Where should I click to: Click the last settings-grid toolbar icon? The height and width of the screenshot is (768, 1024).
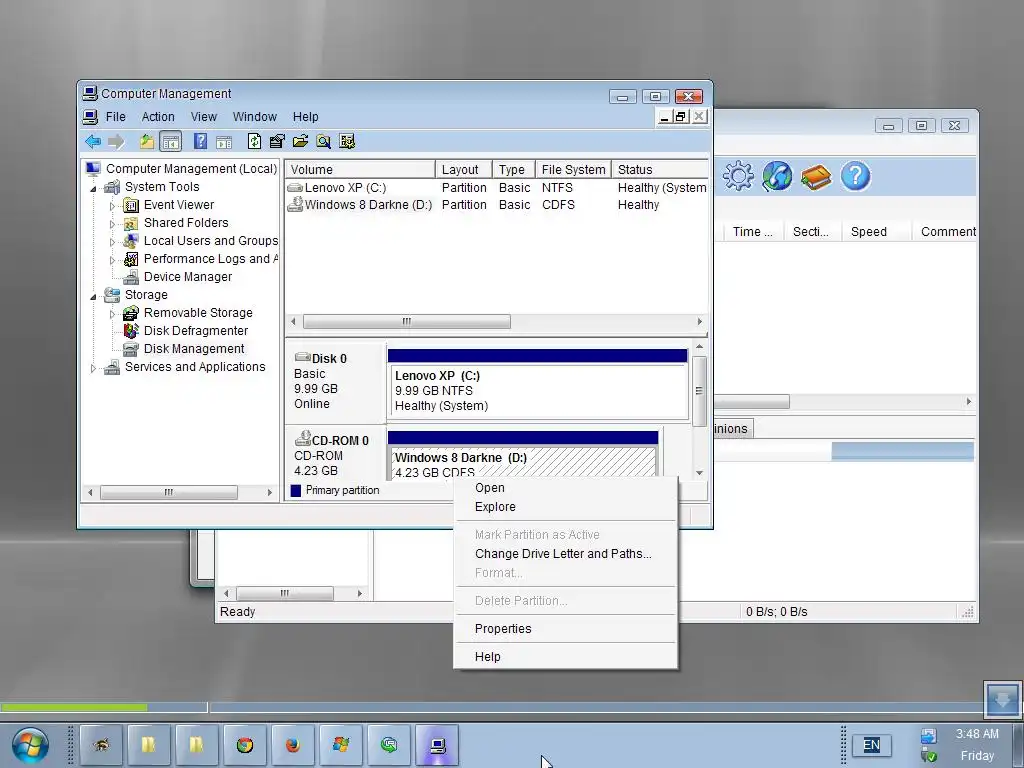click(347, 141)
